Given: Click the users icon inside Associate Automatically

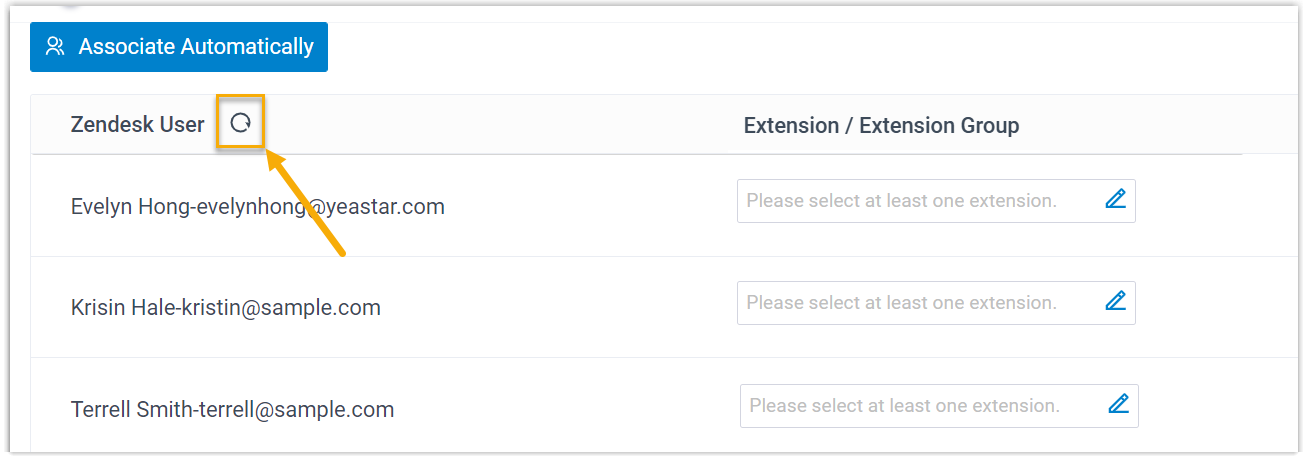Looking at the screenshot, I should pos(55,47).
